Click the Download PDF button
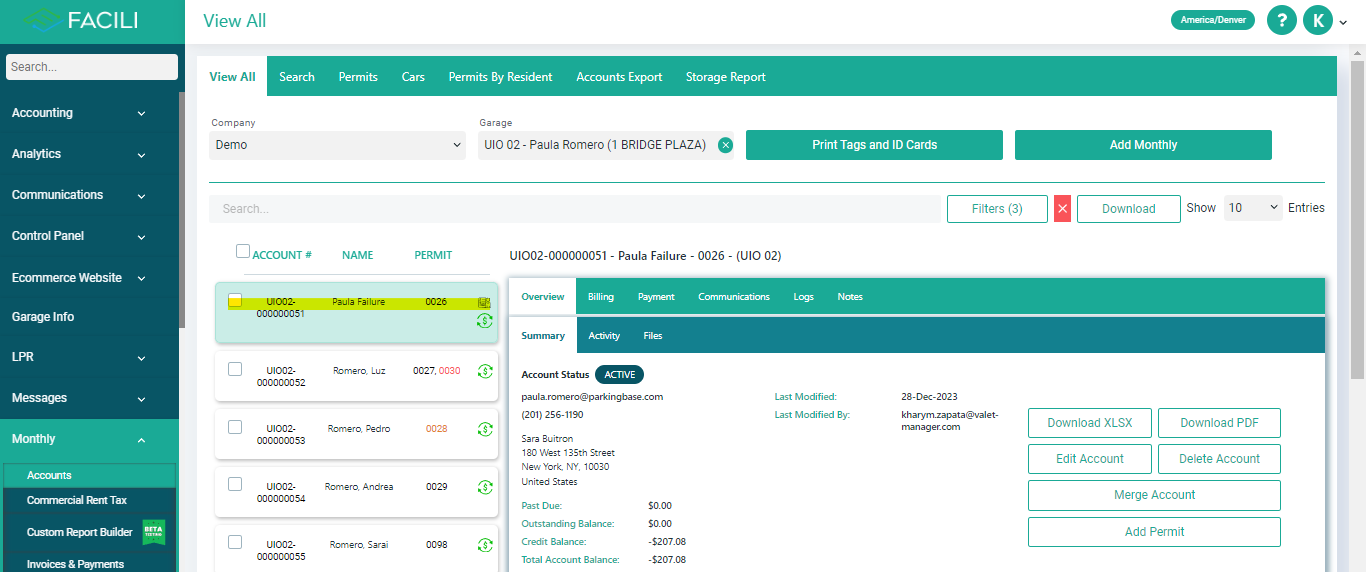 tap(1219, 423)
